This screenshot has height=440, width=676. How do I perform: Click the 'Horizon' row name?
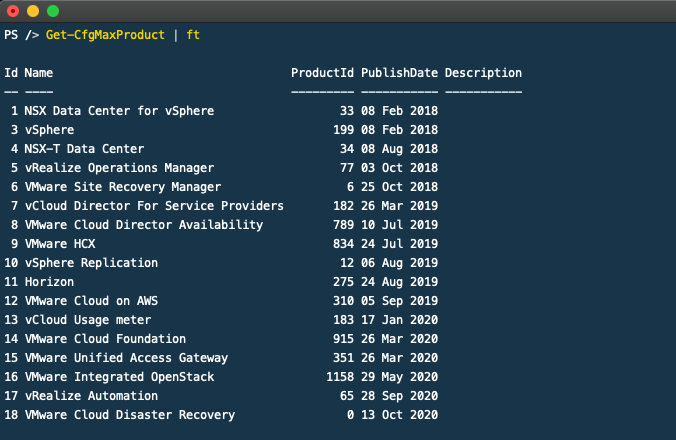pos(49,281)
